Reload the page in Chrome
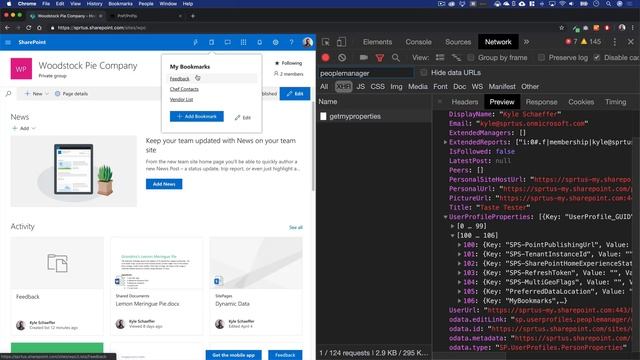The height and width of the screenshot is (360, 640). (29, 28)
